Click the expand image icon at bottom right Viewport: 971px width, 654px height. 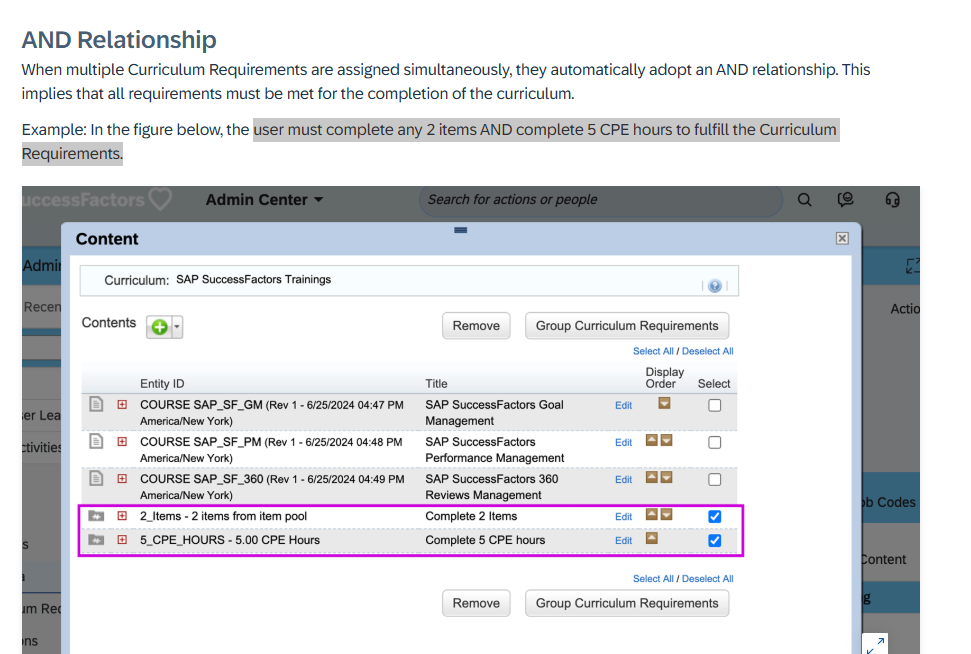coord(874,645)
